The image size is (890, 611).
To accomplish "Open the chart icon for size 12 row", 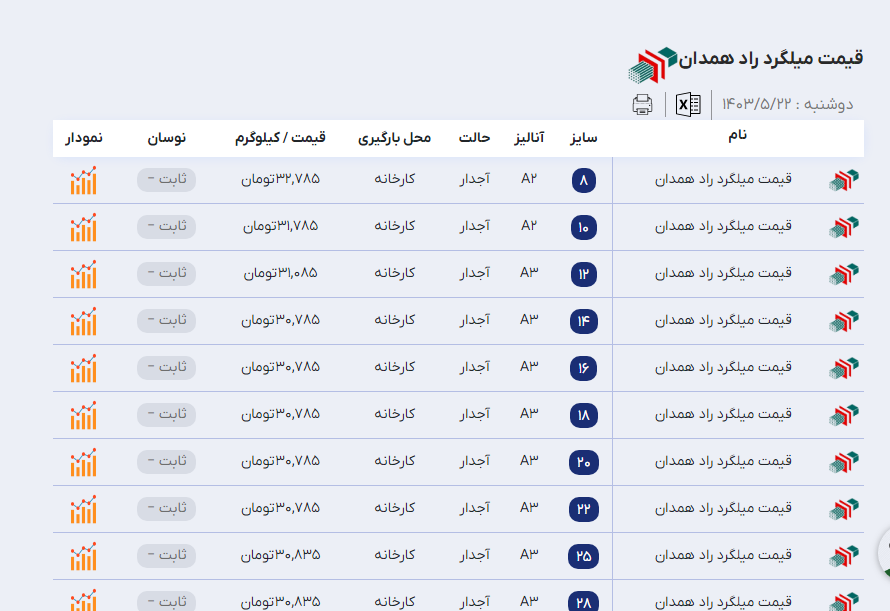I will click(83, 274).
